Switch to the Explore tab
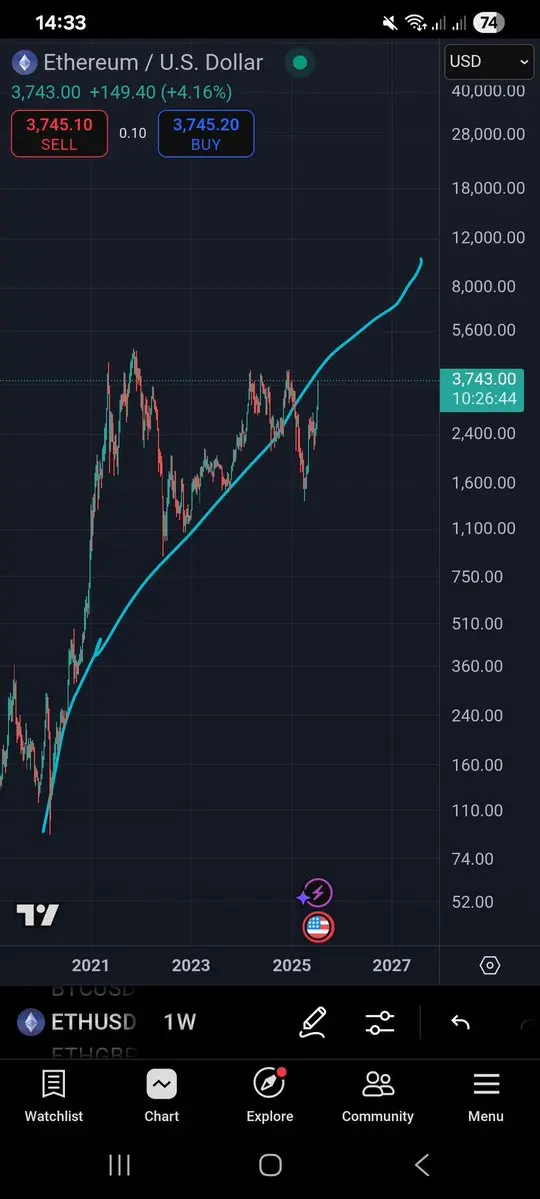 click(x=269, y=1096)
